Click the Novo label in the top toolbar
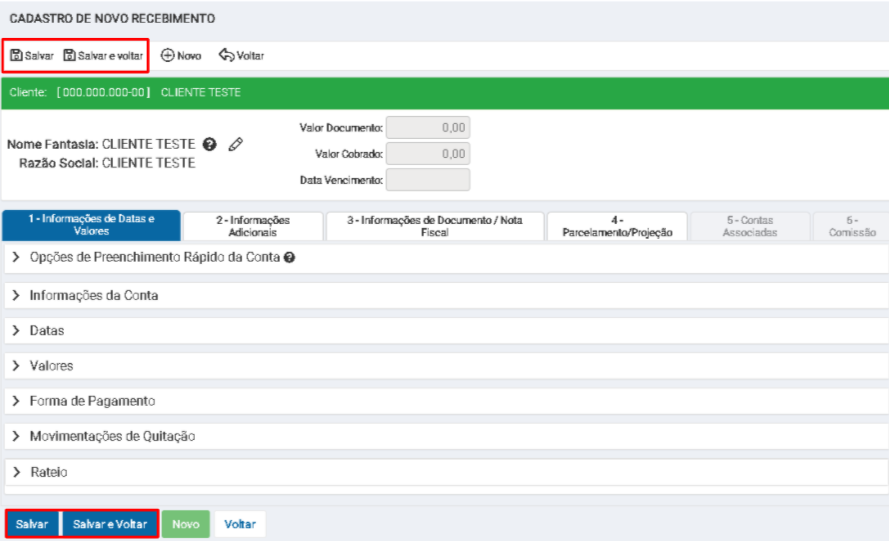The width and height of the screenshot is (889, 541). pos(189,56)
